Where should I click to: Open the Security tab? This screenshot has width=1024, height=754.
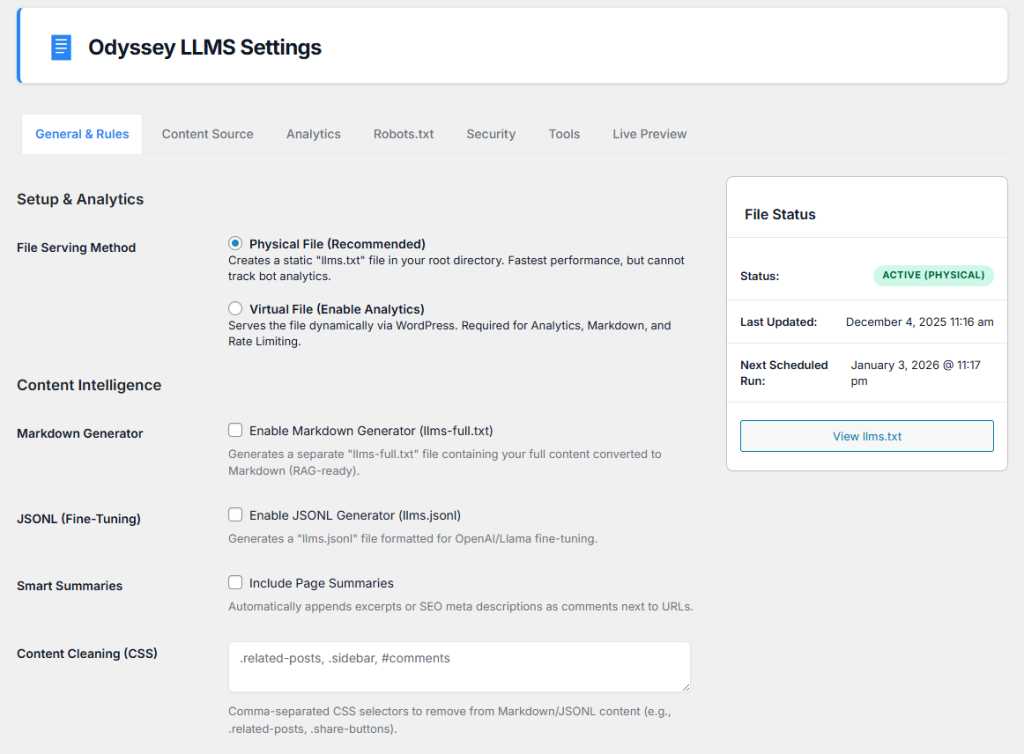490,133
